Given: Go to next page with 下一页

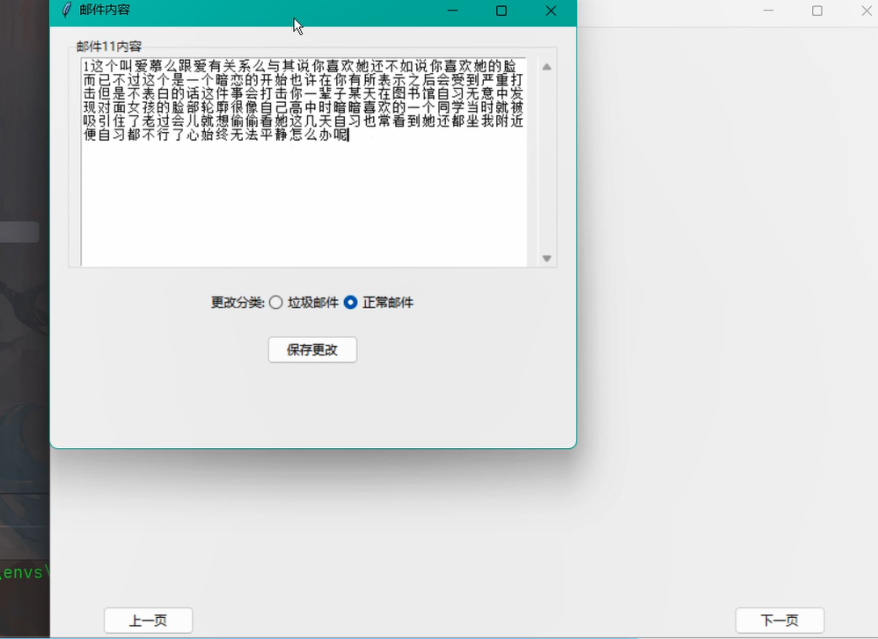Looking at the screenshot, I should coord(779,621).
